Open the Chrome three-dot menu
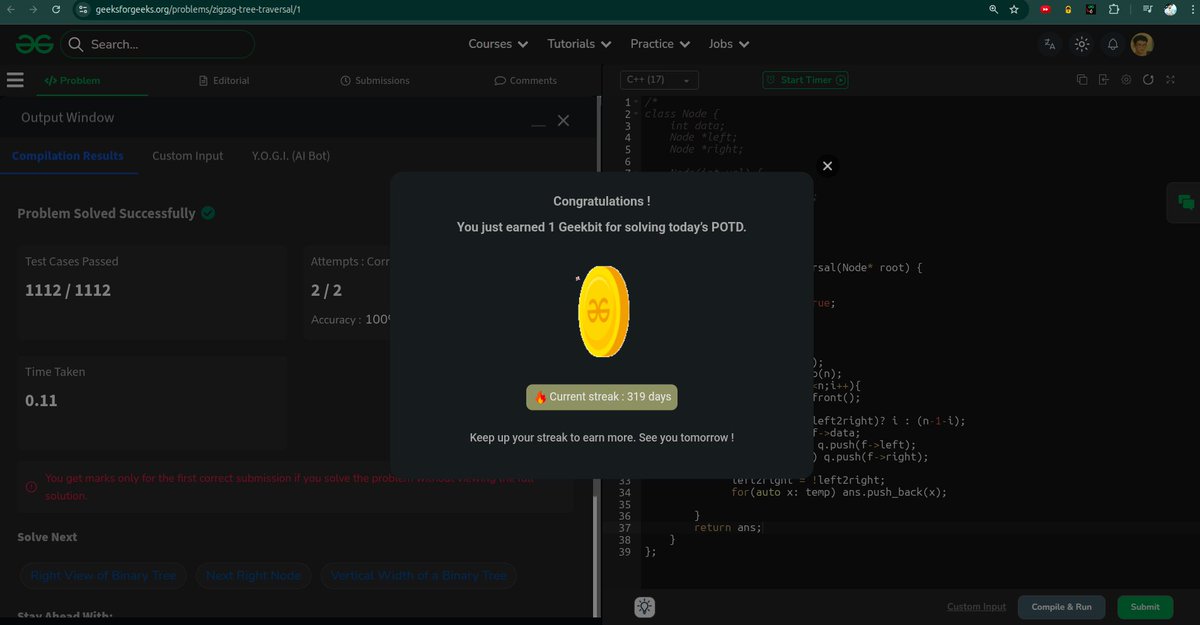1200x625 pixels. [1191, 9]
